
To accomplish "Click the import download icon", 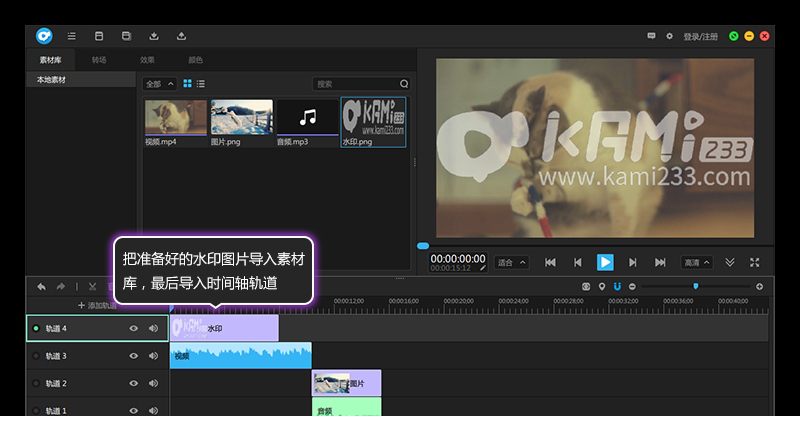I will coord(154,36).
